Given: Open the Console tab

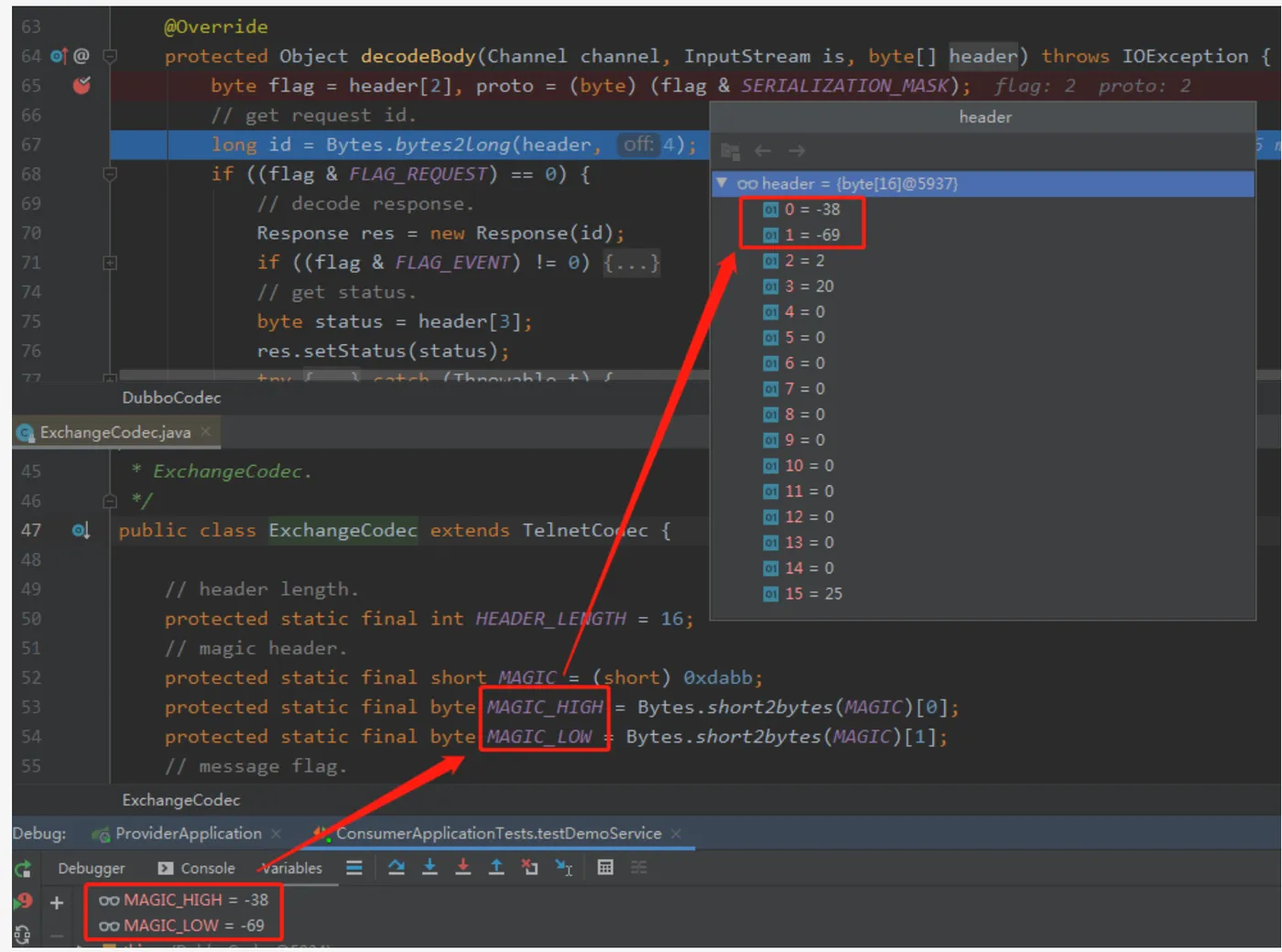Looking at the screenshot, I should tap(196, 868).
